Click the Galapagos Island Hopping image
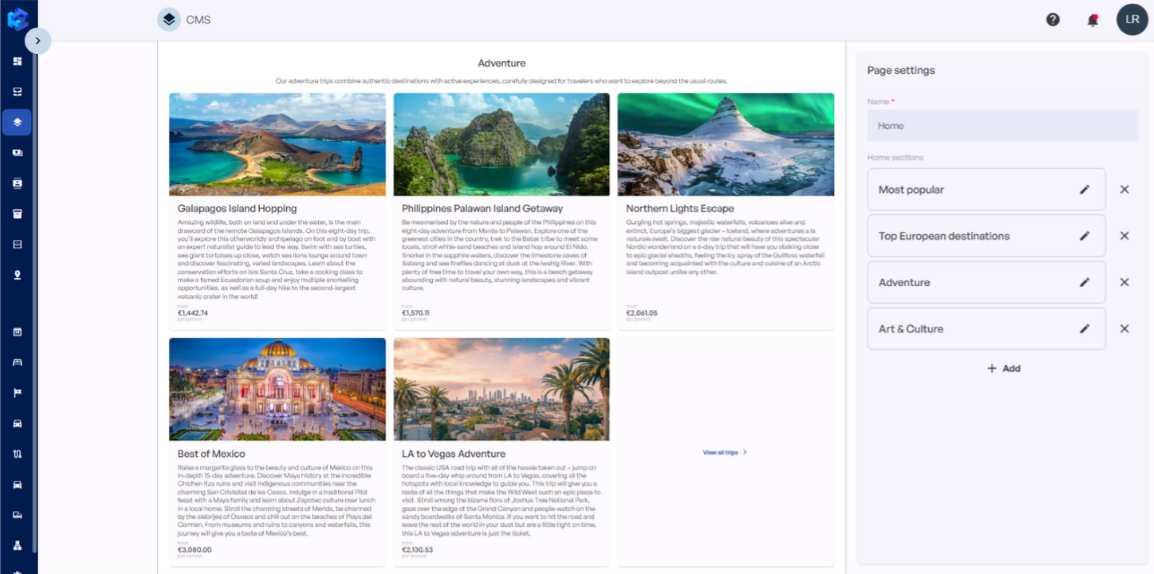This screenshot has width=1154, height=574. click(277, 144)
